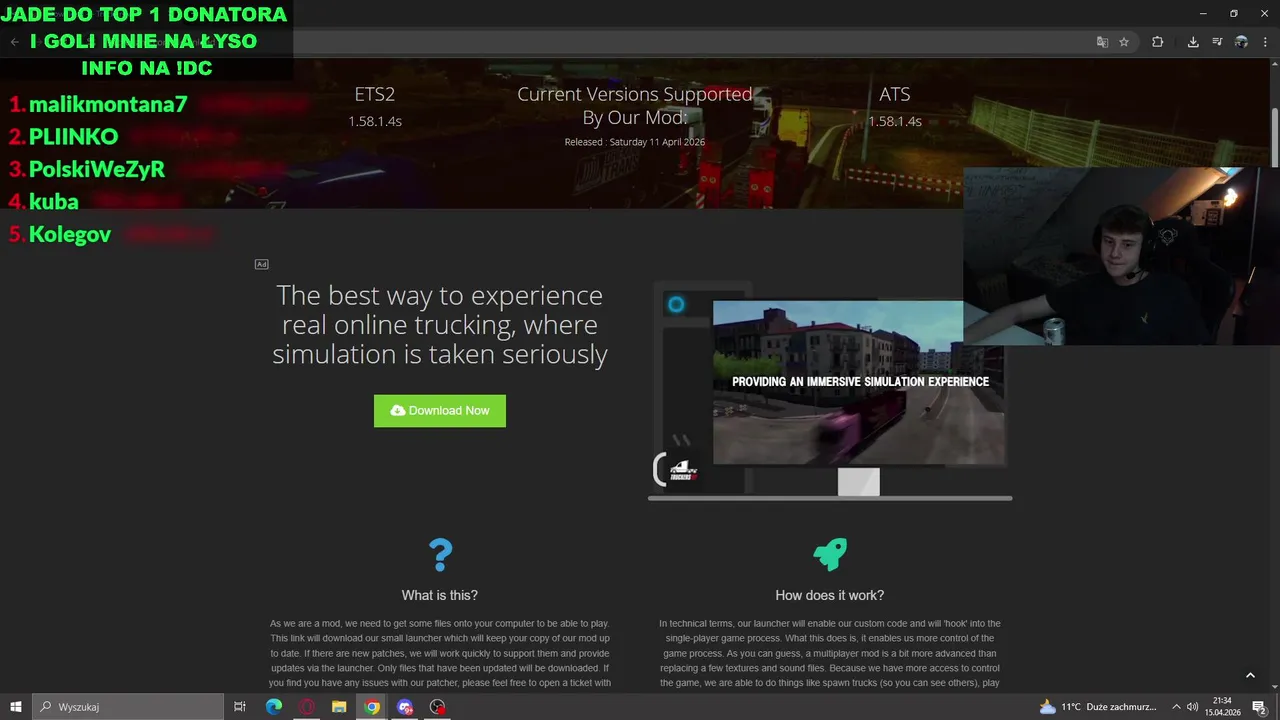The width and height of the screenshot is (1280, 720).
Task: Switch to Chrome on the taskbar
Action: 372,707
